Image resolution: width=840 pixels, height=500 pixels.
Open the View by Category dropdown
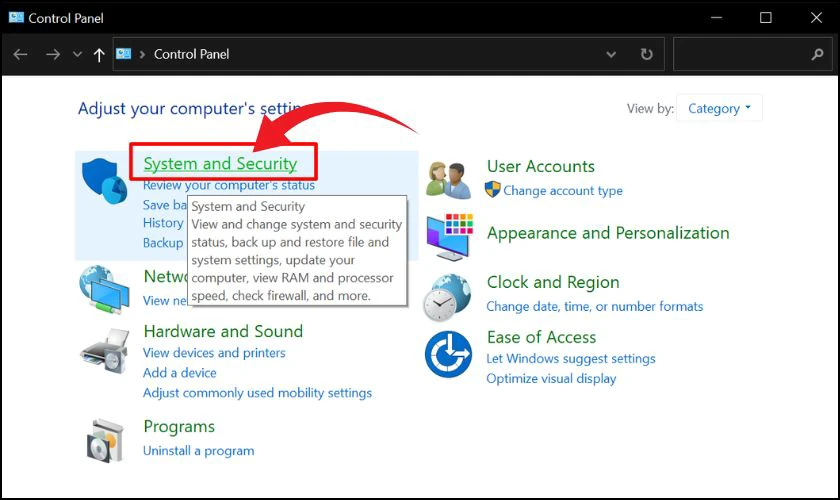719,108
